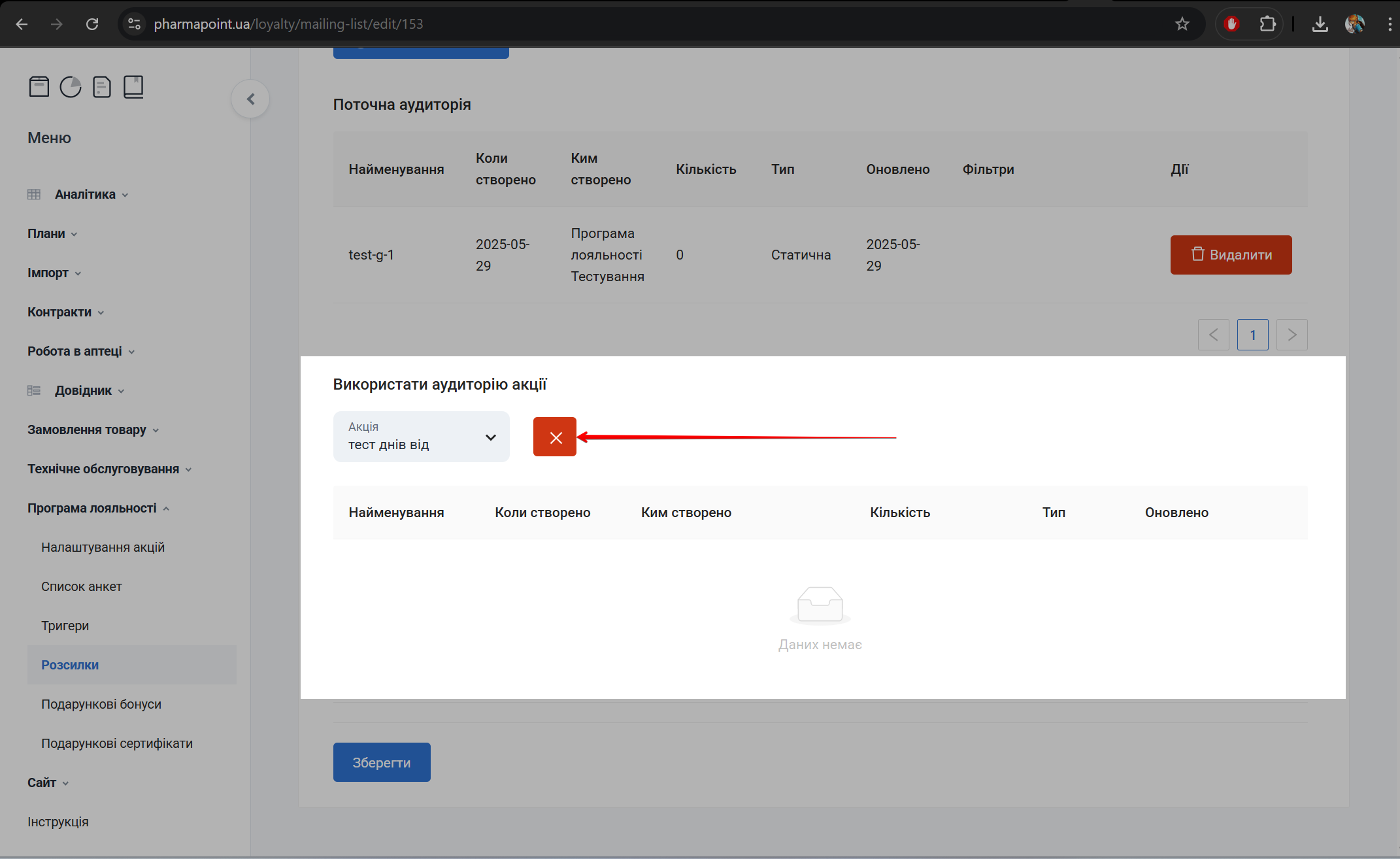Select Тригери in the sidebar

tap(65, 626)
